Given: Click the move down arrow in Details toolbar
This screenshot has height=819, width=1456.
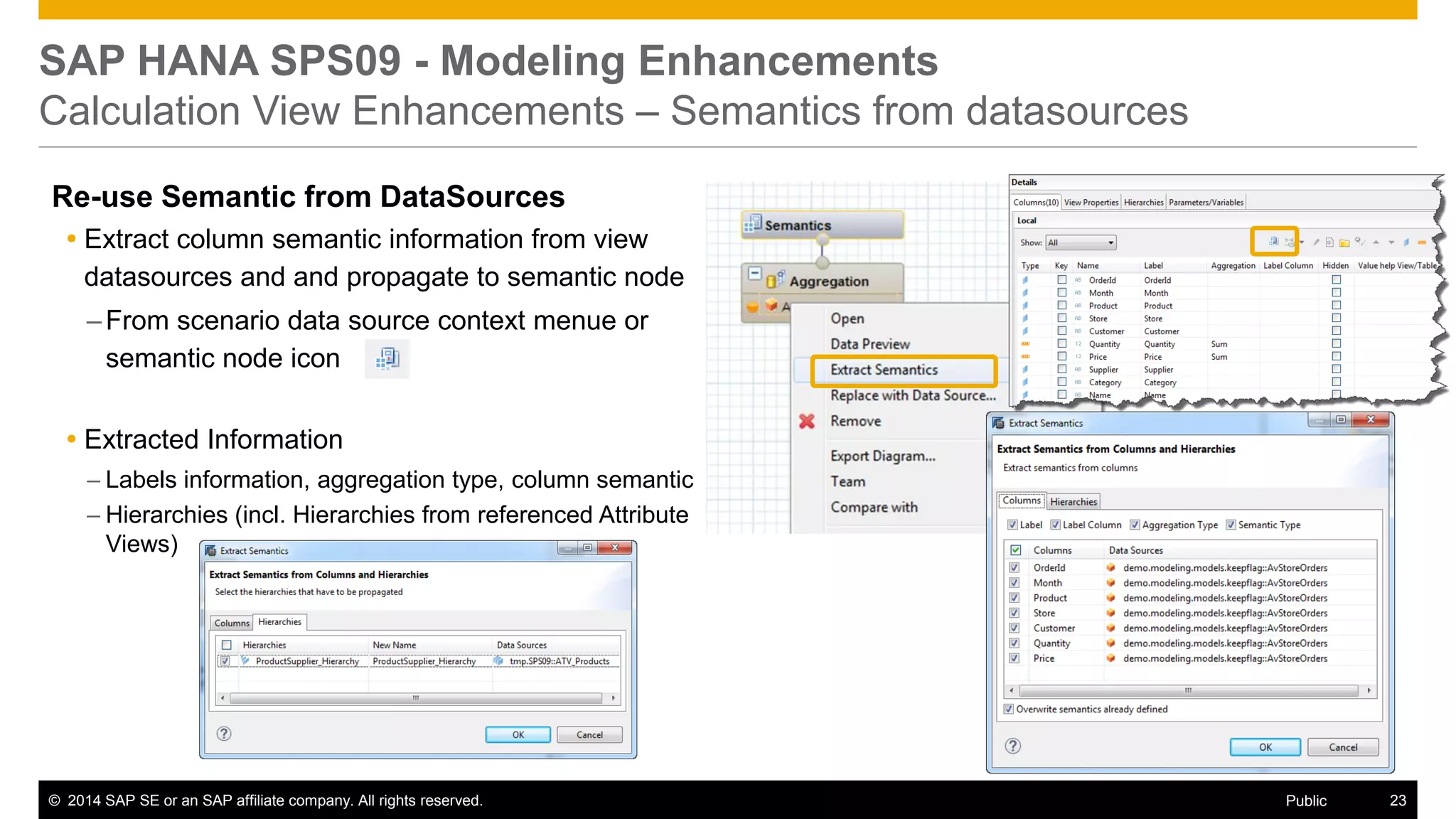Looking at the screenshot, I should [1391, 242].
